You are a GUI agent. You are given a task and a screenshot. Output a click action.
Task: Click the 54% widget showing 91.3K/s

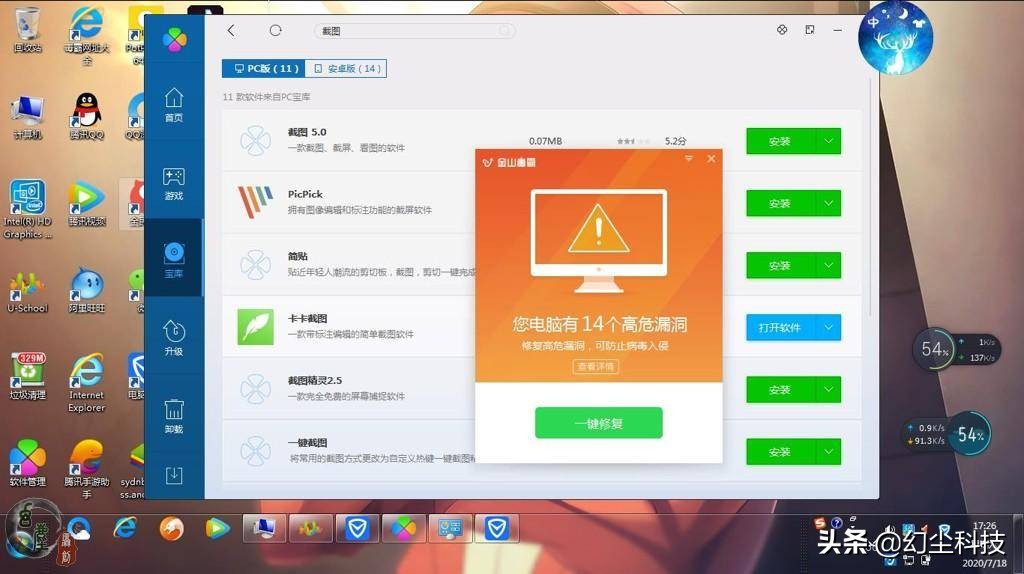tap(946, 434)
